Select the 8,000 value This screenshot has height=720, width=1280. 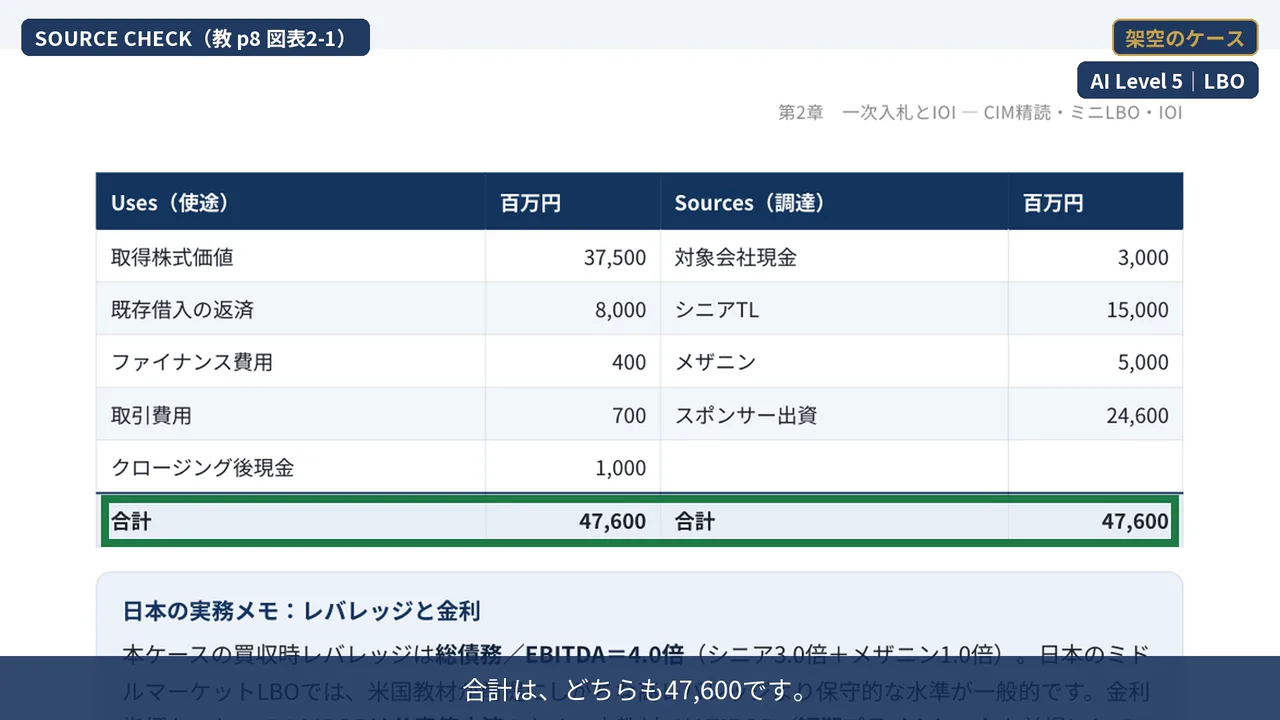pyautogui.click(x=621, y=310)
